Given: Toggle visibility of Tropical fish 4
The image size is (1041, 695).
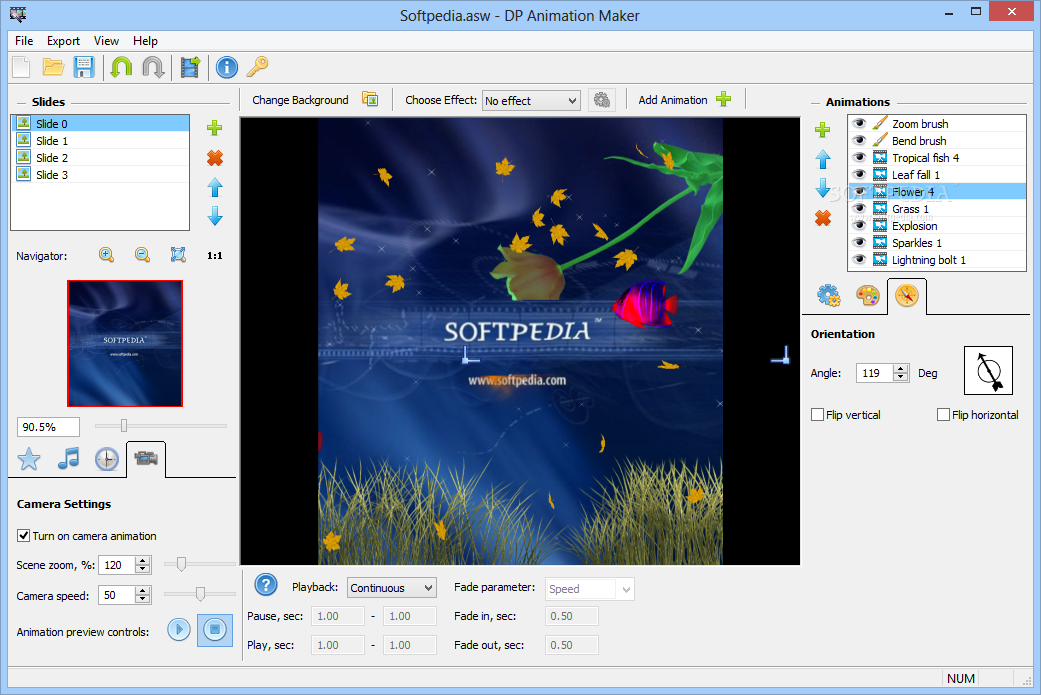Looking at the screenshot, I should (859, 157).
